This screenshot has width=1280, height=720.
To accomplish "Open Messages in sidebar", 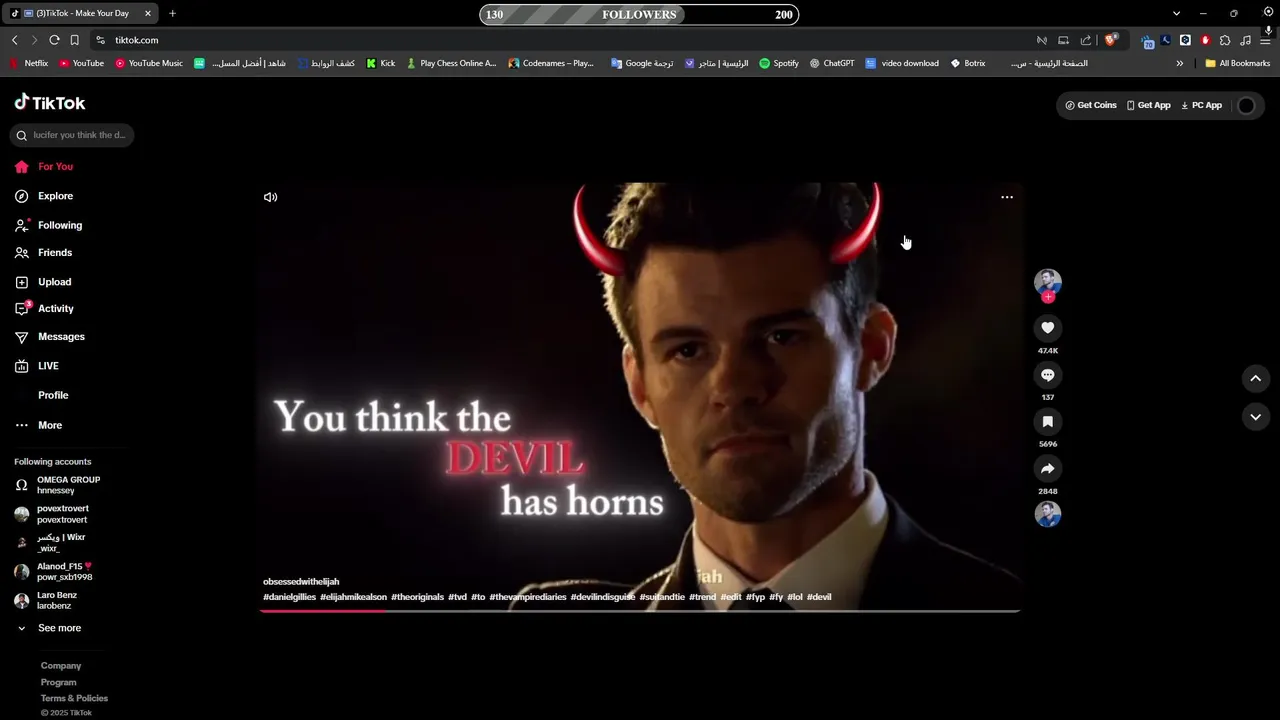I will click(50, 337).
